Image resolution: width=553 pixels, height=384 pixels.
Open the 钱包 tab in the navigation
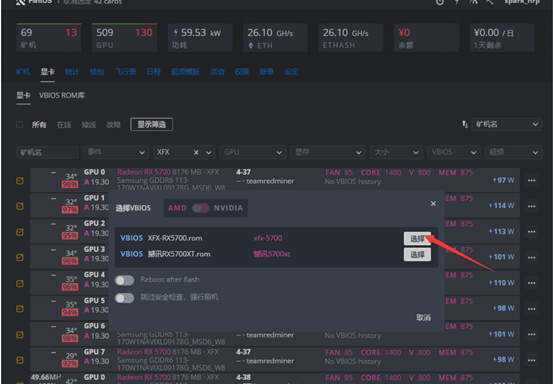[97, 72]
